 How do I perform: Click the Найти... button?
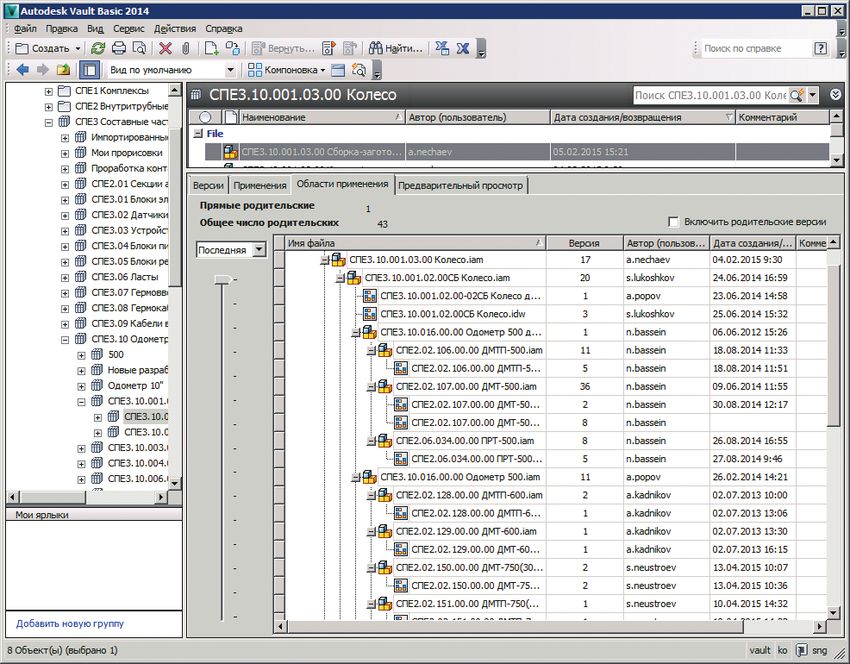click(x=396, y=48)
